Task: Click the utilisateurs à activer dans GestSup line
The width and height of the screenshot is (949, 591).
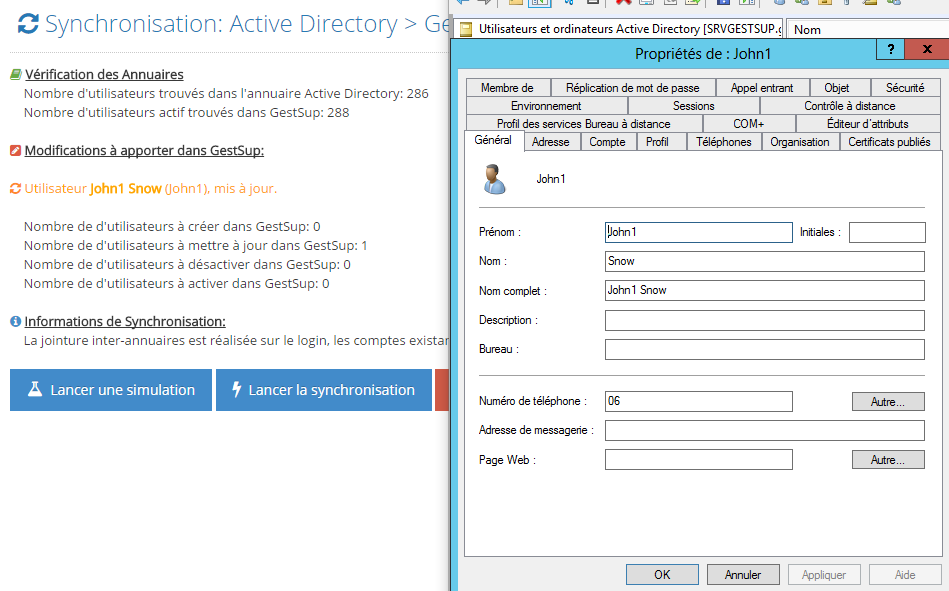Action: click(x=176, y=283)
